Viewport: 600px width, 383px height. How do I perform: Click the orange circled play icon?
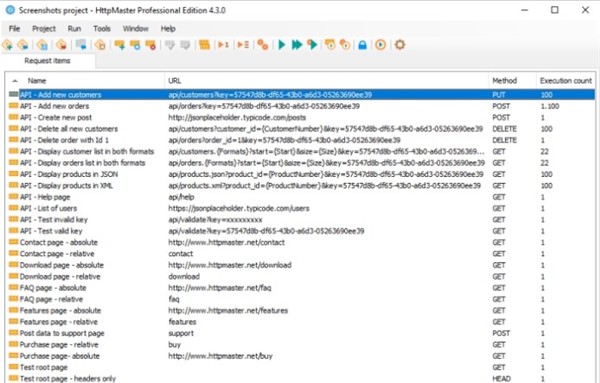380,45
